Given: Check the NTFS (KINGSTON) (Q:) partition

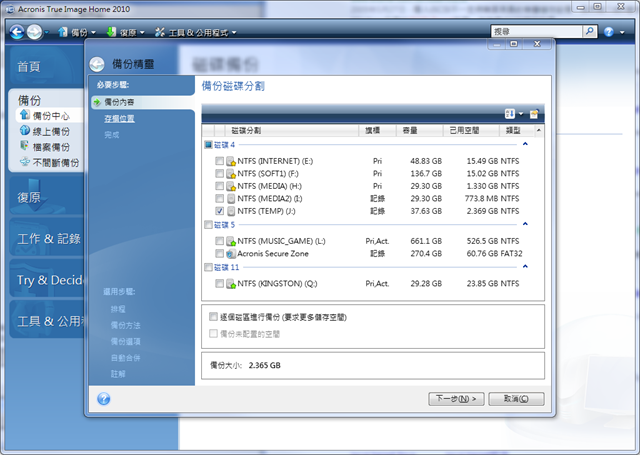Looking at the screenshot, I should pyautogui.click(x=220, y=283).
